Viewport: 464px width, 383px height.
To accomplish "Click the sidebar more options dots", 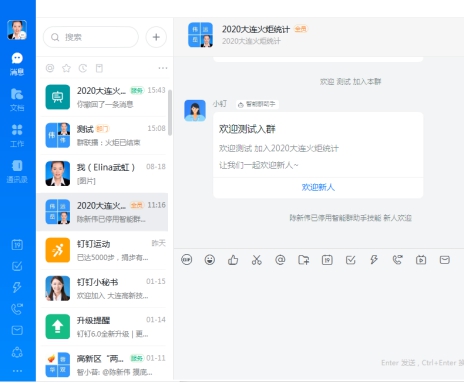I will pos(17,371).
